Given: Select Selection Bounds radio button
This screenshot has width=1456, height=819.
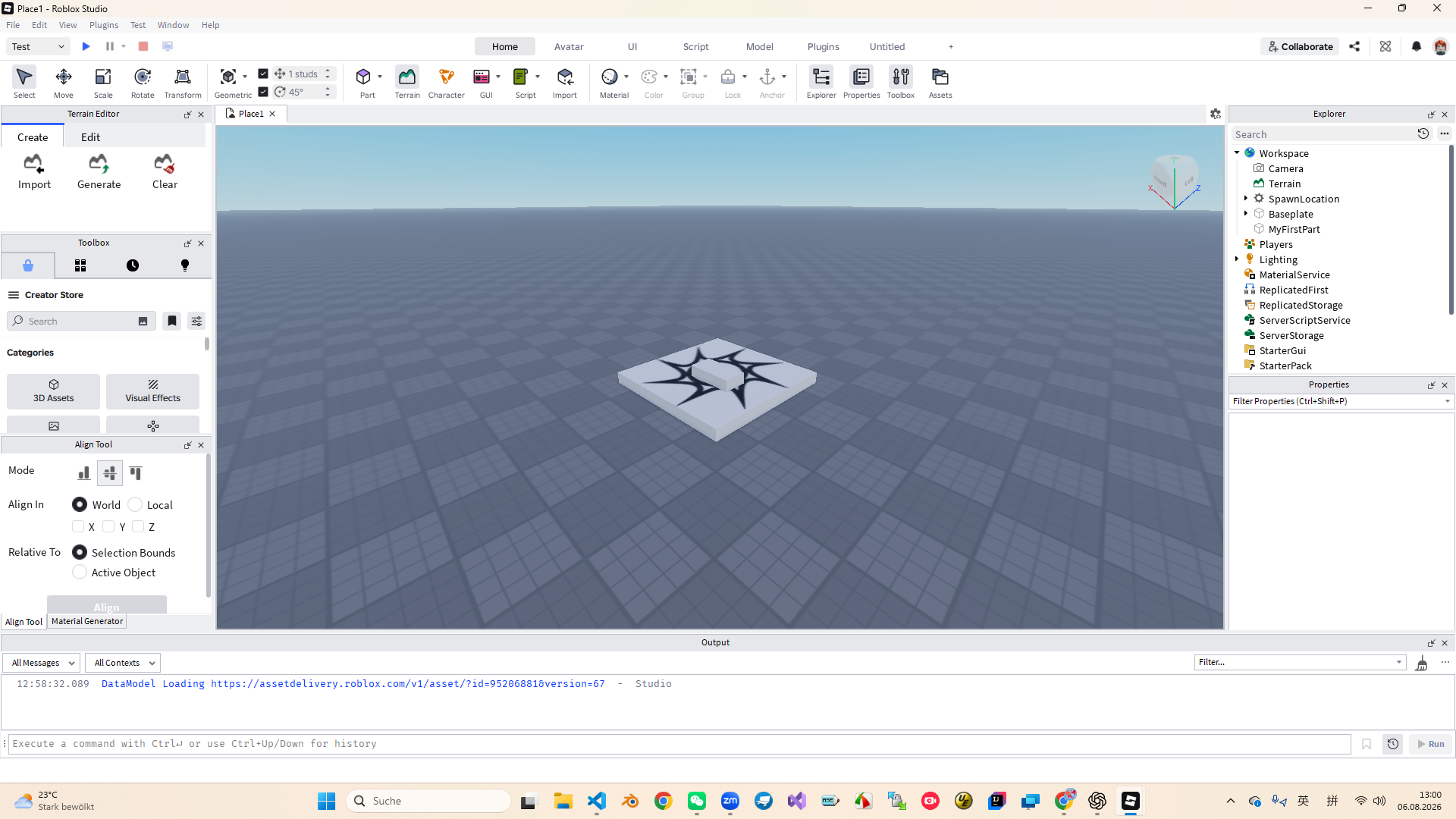Looking at the screenshot, I should tap(80, 552).
